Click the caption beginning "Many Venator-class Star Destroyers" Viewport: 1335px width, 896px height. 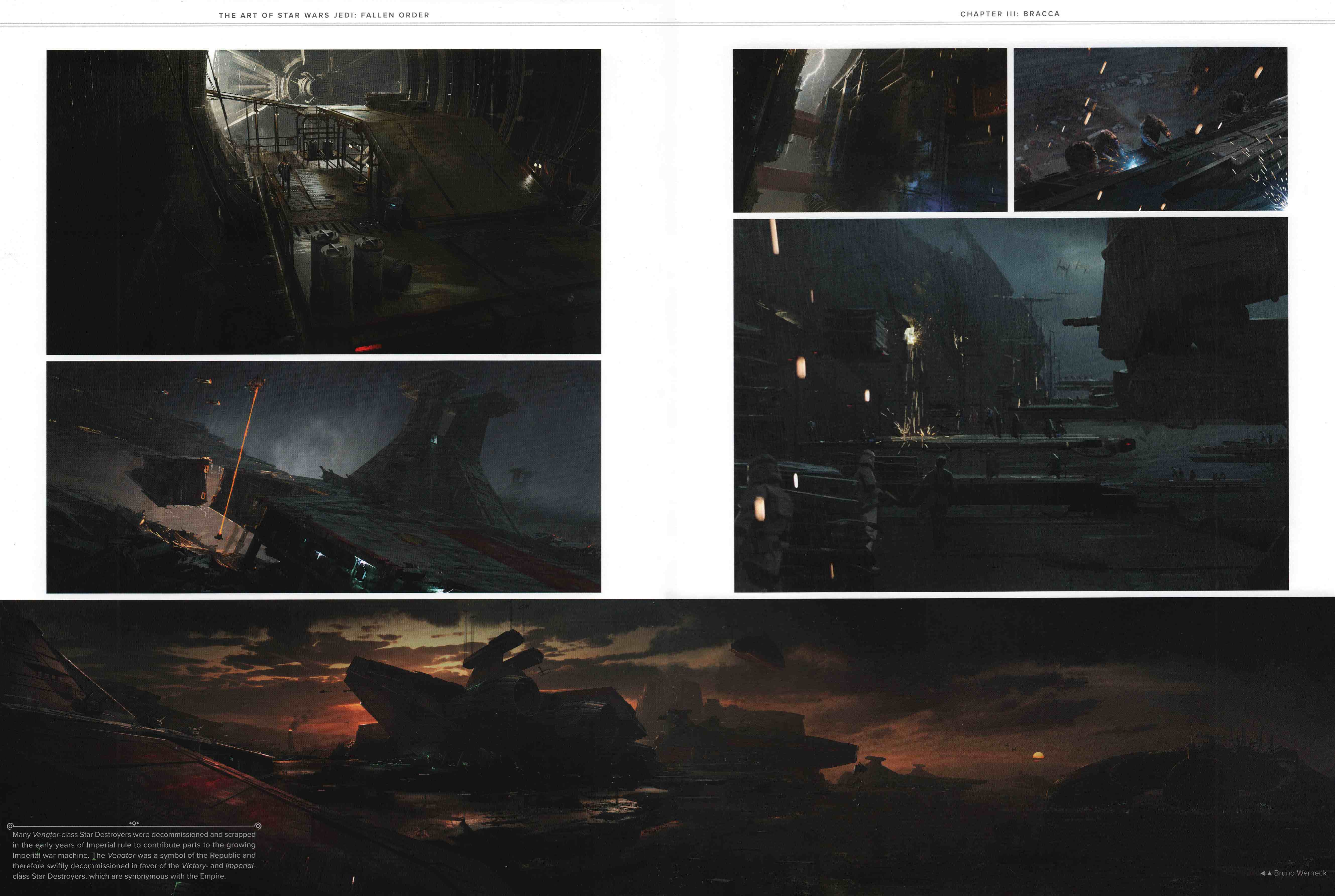click(134, 855)
